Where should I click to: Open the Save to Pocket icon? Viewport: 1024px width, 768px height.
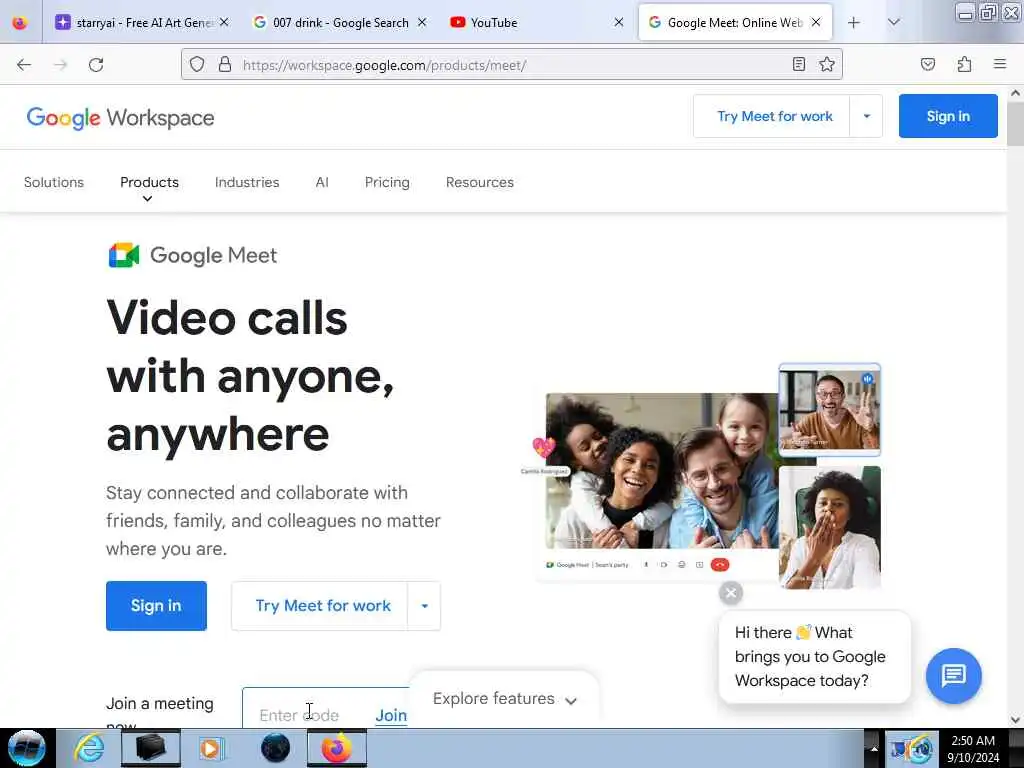tap(928, 64)
